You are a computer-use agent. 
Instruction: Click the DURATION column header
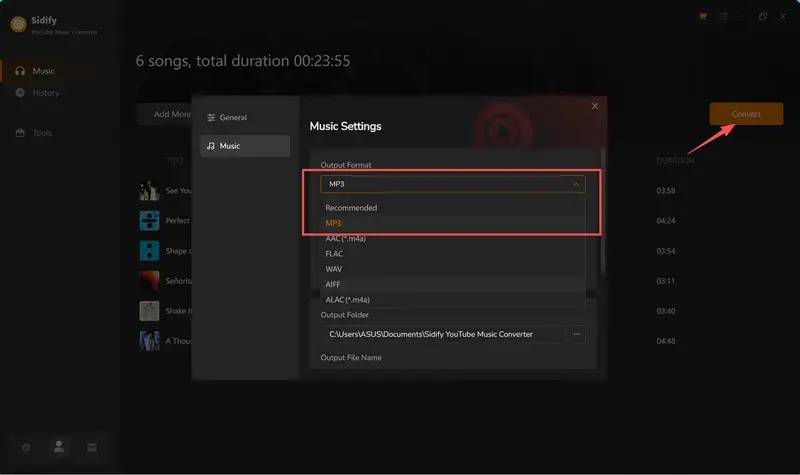pyautogui.click(x=675, y=161)
